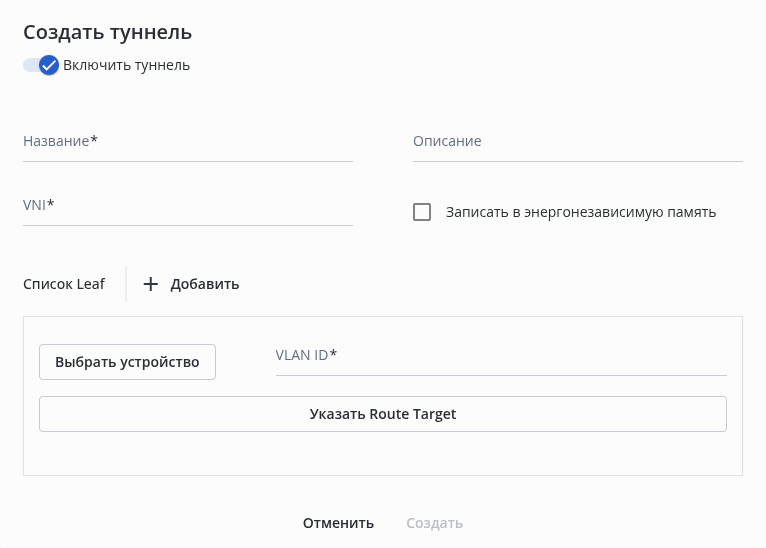This screenshot has width=766, height=548.
Task: Click the required asterisk after Название
Action: [x=94, y=141]
